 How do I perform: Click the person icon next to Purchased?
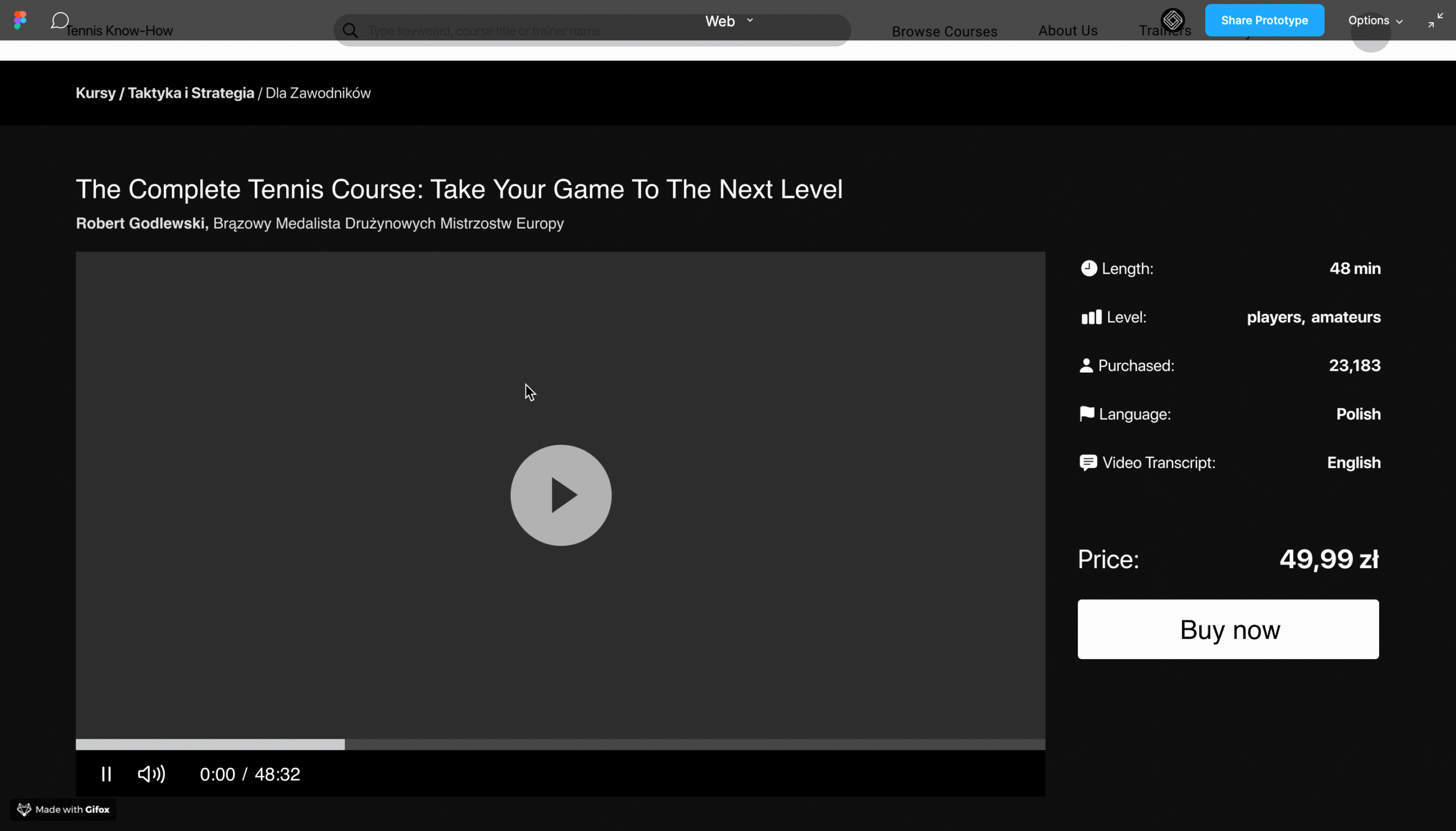(1086, 365)
